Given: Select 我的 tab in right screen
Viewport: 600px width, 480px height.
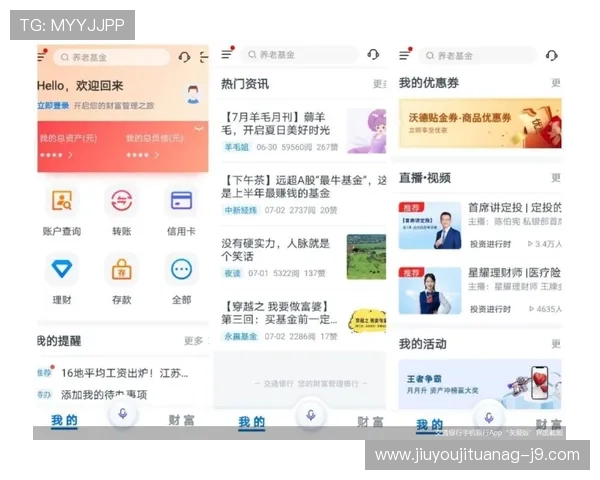Looking at the screenshot, I should pos(429,425).
